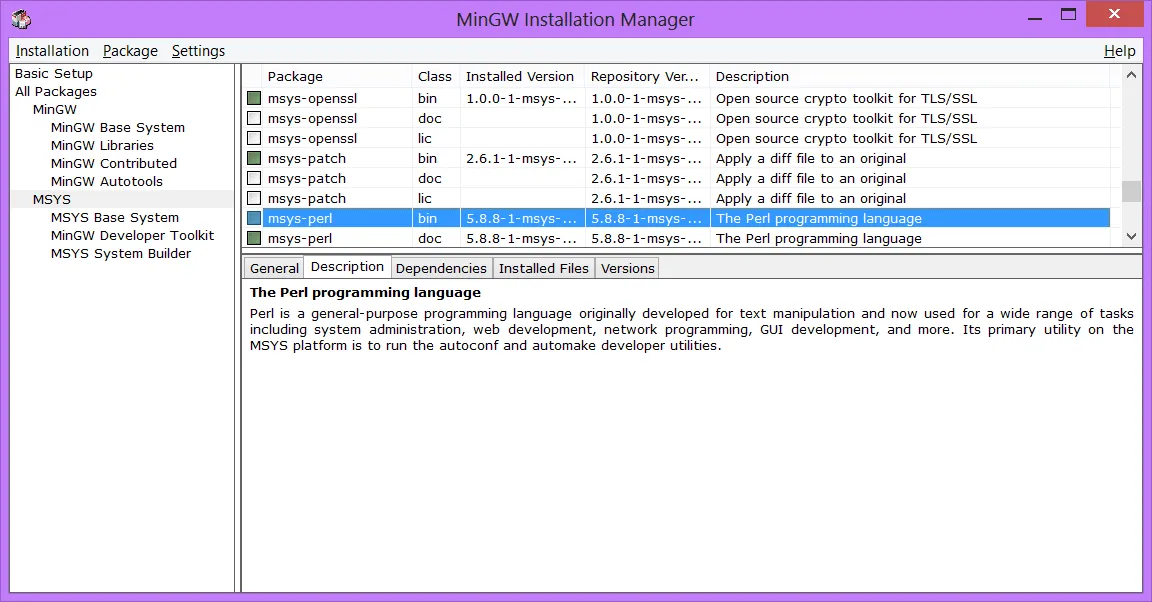Image resolution: width=1152 pixels, height=602 pixels.
Task: Sort by the Package column header
Action: 337,76
